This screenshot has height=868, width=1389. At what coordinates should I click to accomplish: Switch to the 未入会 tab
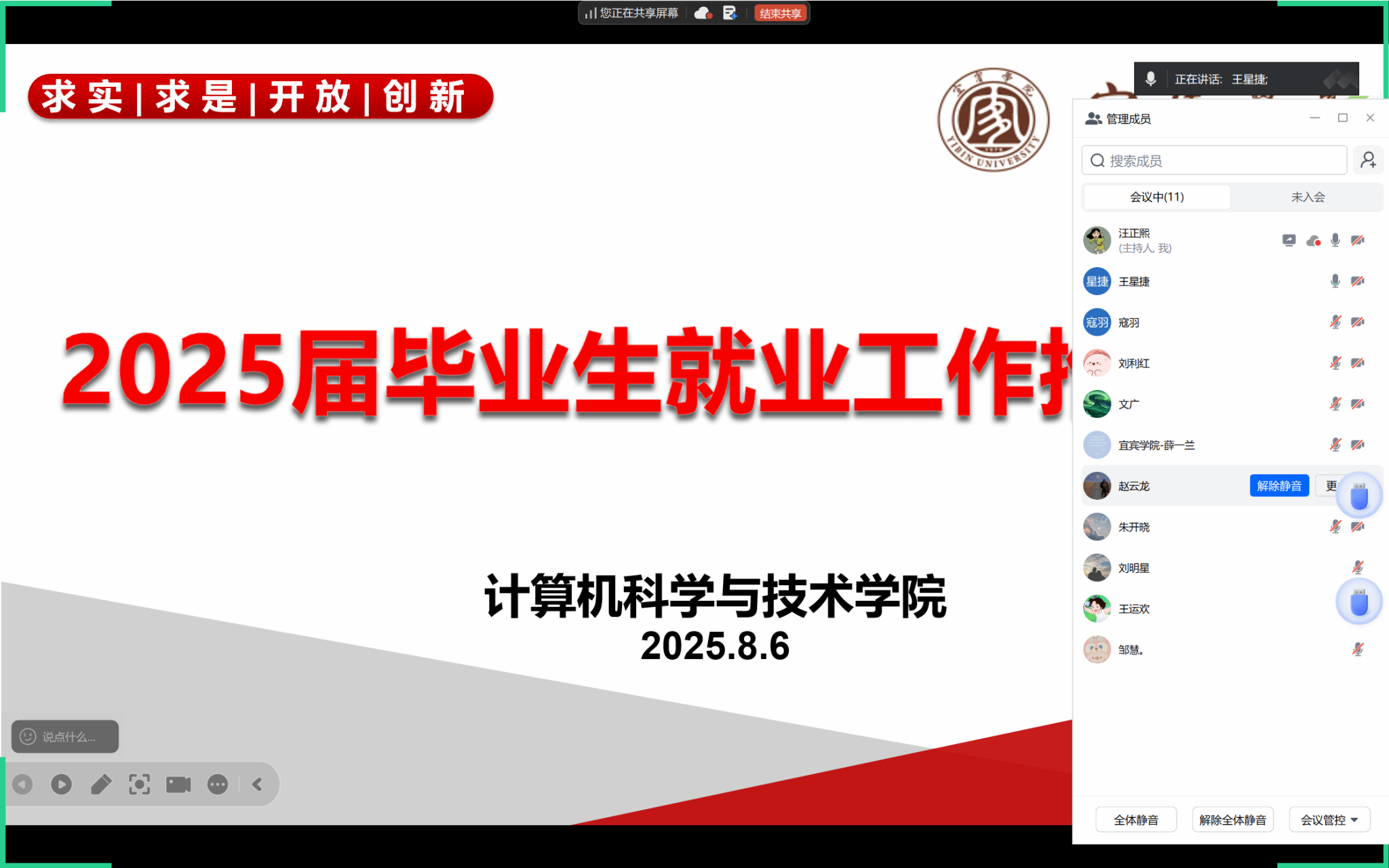pos(1307,197)
